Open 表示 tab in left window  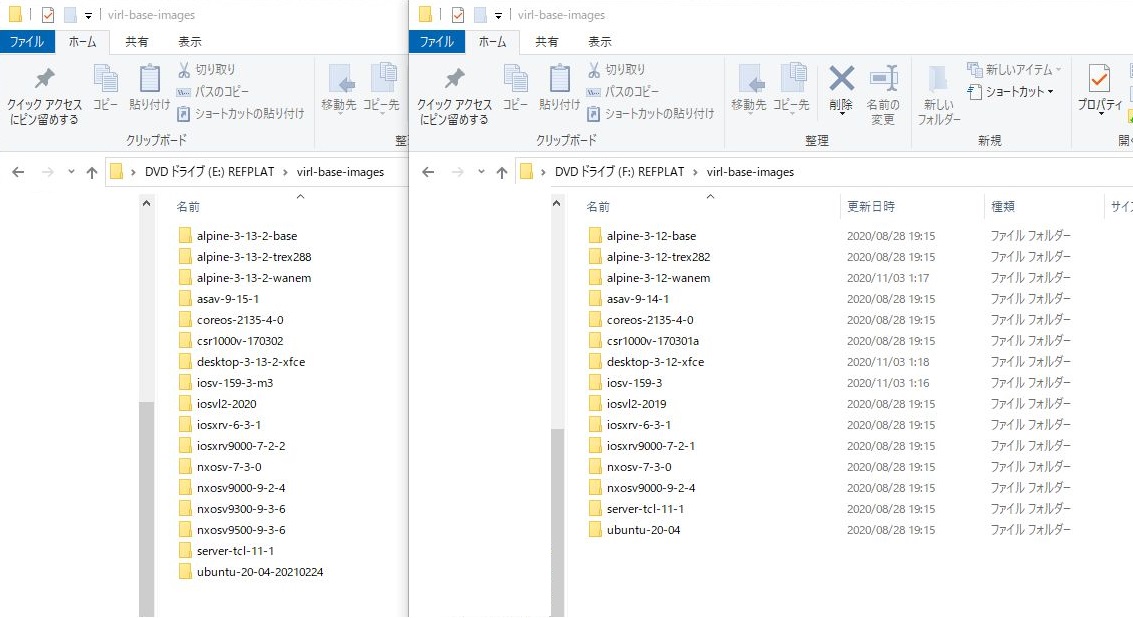point(190,42)
